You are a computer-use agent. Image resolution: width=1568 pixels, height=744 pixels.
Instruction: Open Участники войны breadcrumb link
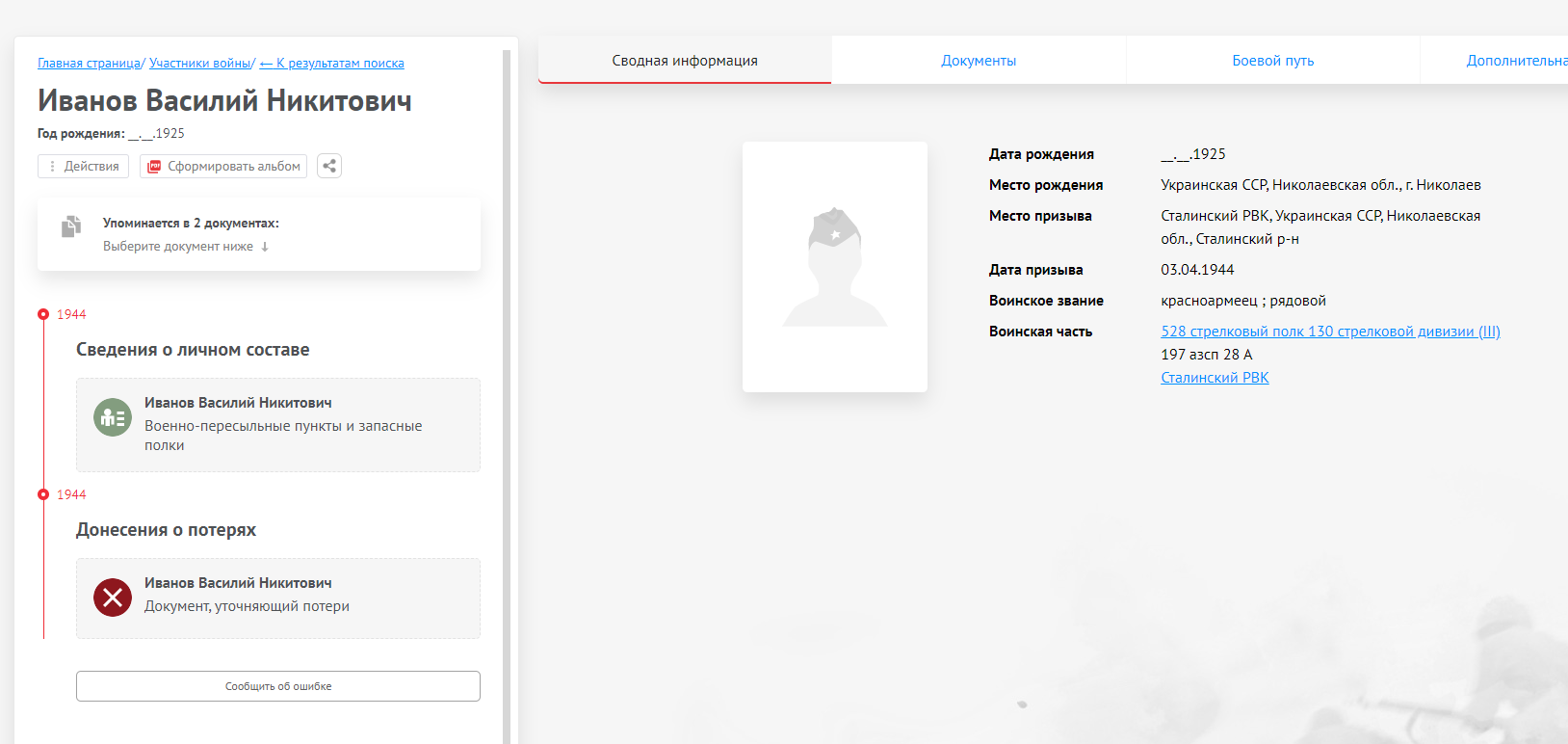200,64
